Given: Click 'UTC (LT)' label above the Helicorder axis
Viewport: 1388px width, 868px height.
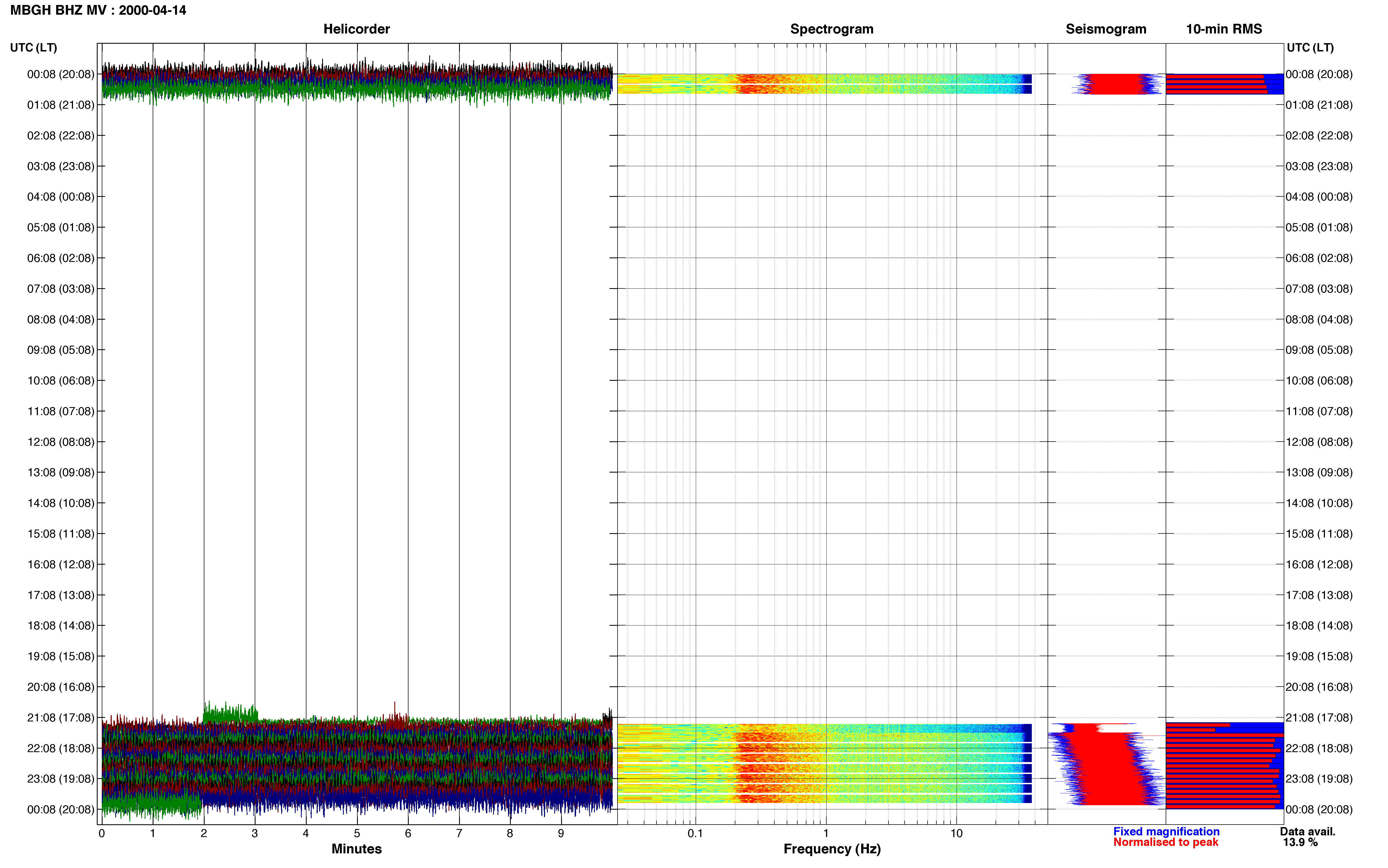Looking at the screenshot, I should coord(34,48).
